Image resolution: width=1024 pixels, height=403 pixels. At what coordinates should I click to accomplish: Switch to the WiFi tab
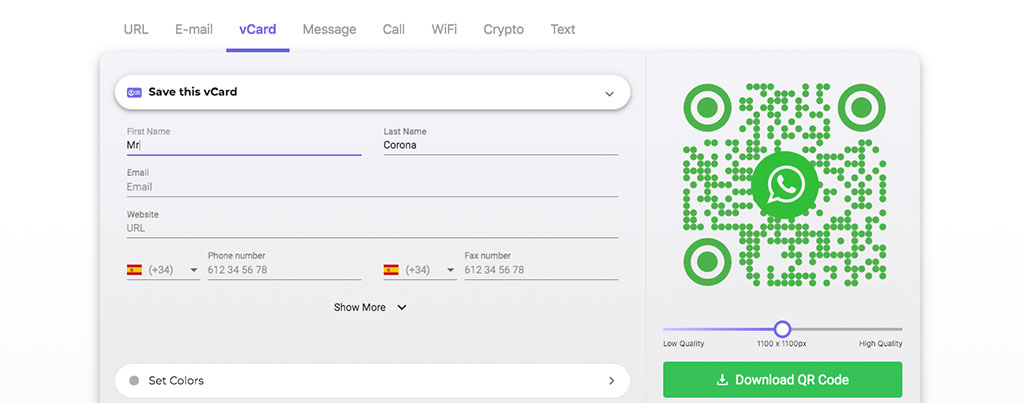click(444, 29)
